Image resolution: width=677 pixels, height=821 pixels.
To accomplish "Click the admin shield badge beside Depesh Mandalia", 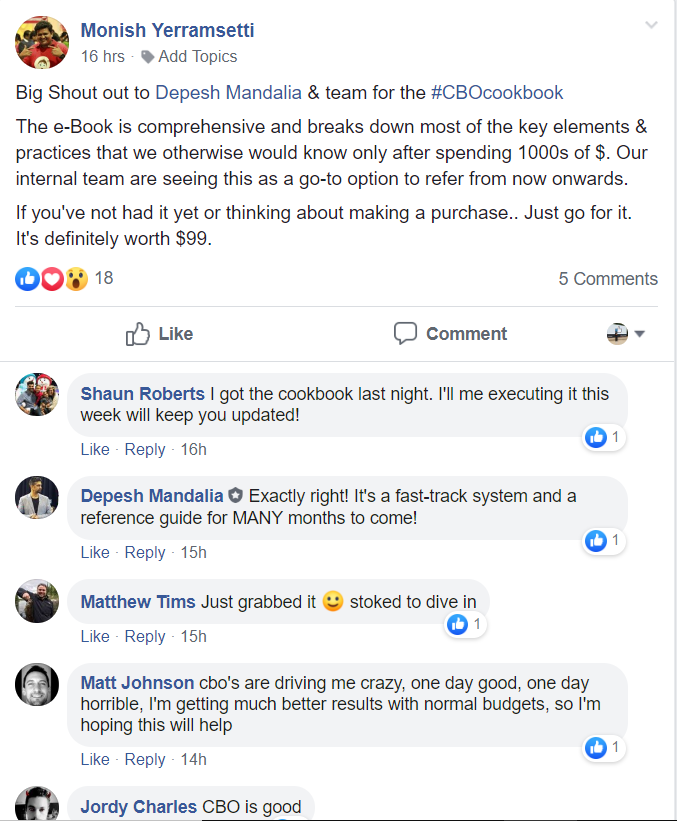I will coord(235,496).
